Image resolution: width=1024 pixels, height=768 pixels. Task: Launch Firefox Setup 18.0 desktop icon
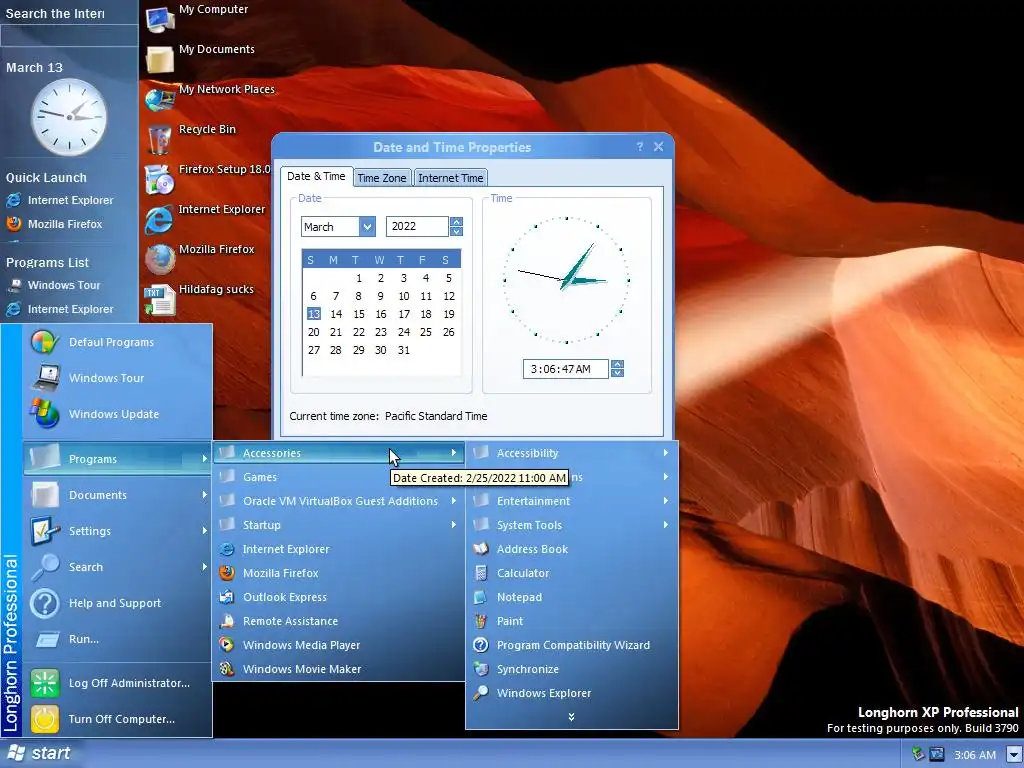(160, 180)
